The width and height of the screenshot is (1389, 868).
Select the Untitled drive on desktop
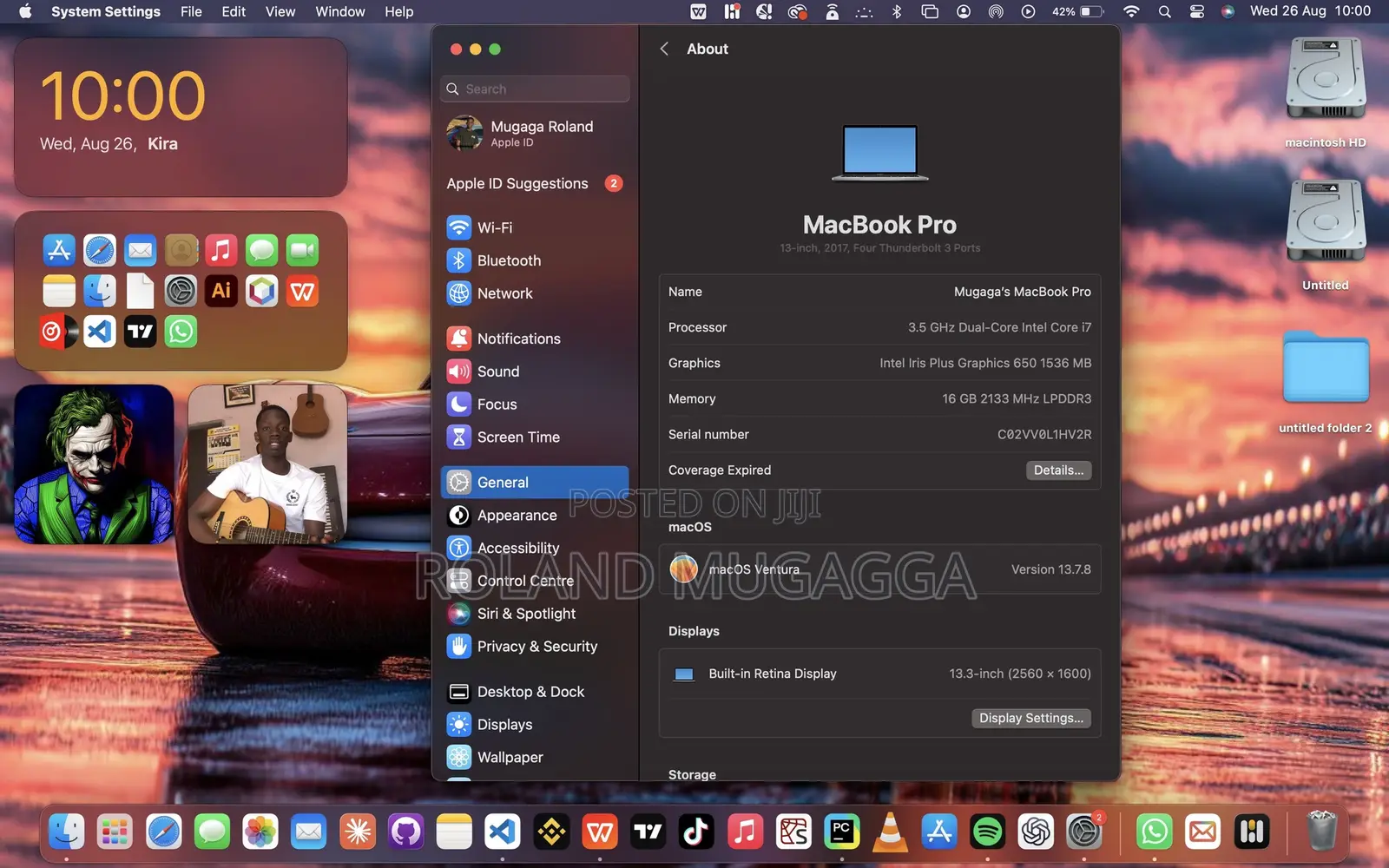(x=1326, y=236)
